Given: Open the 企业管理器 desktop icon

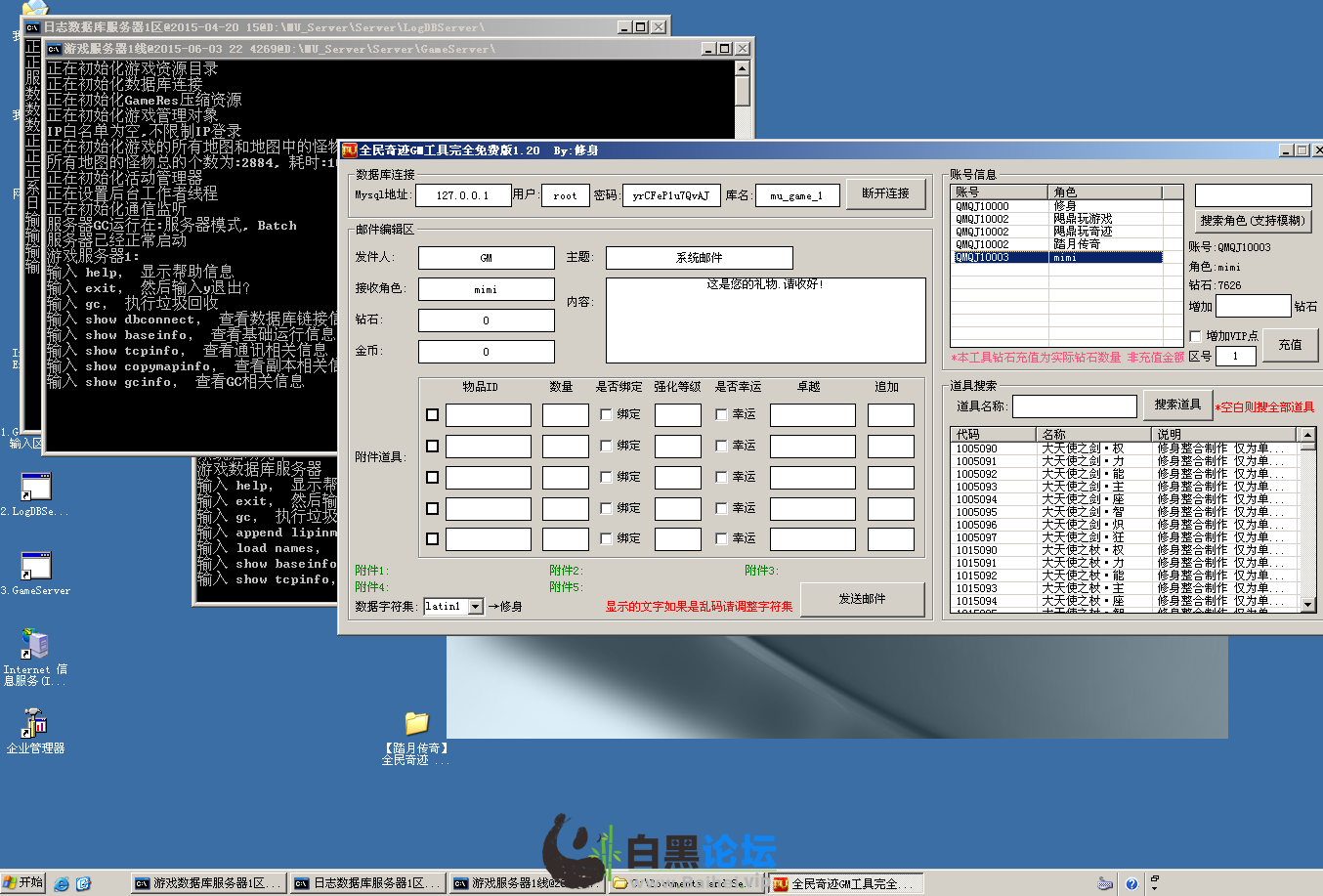Looking at the screenshot, I should tap(36, 724).
